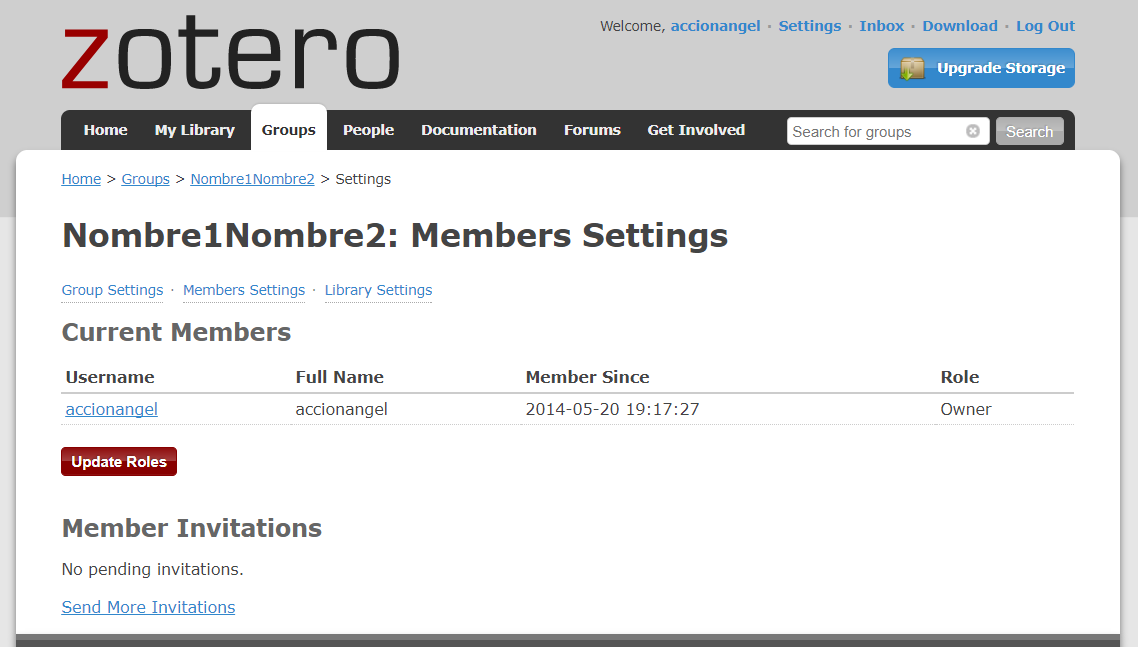Go to Library Settings link

pyautogui.click(x=378, y=290)
